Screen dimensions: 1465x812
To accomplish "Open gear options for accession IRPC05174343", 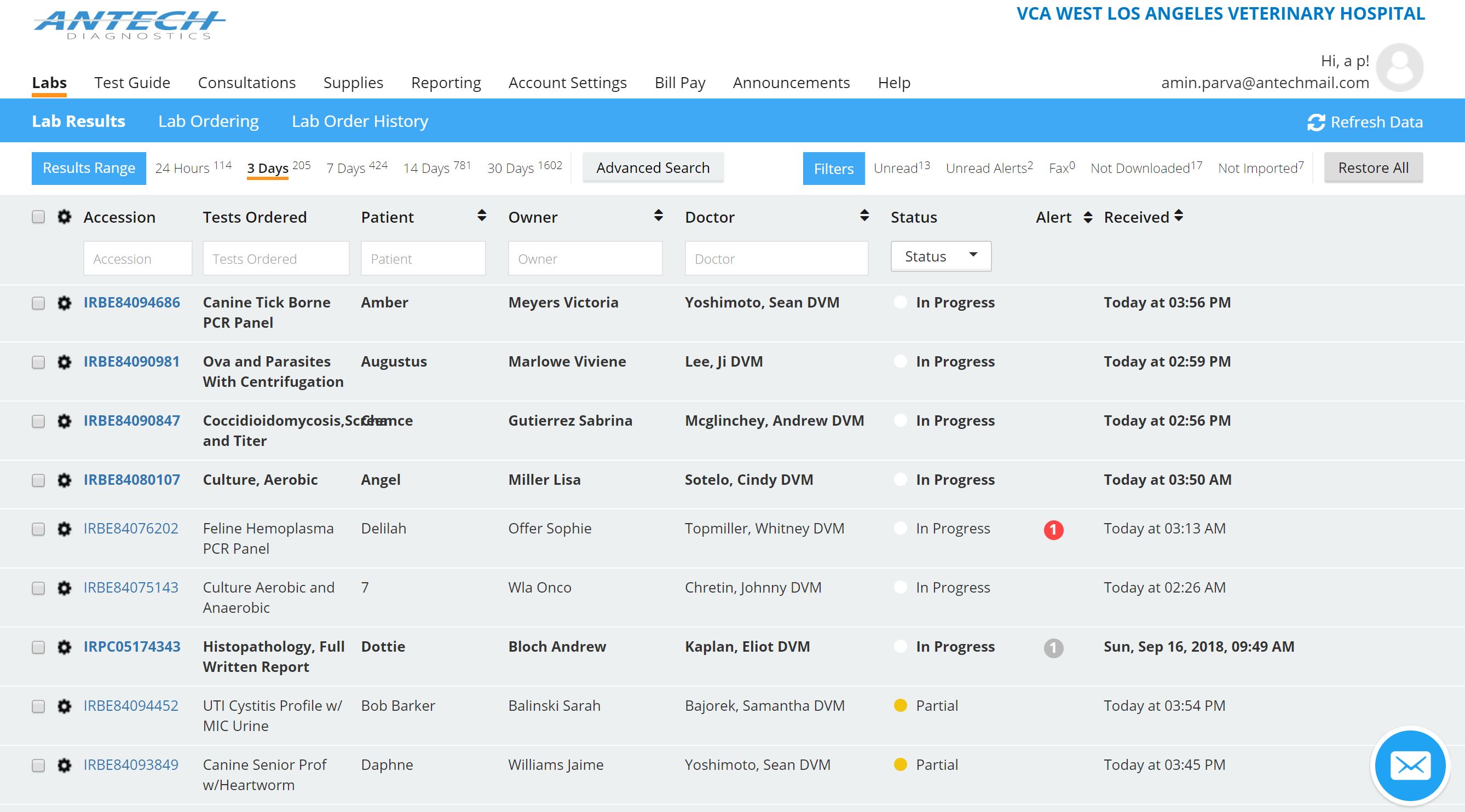I will pos(64,648).
